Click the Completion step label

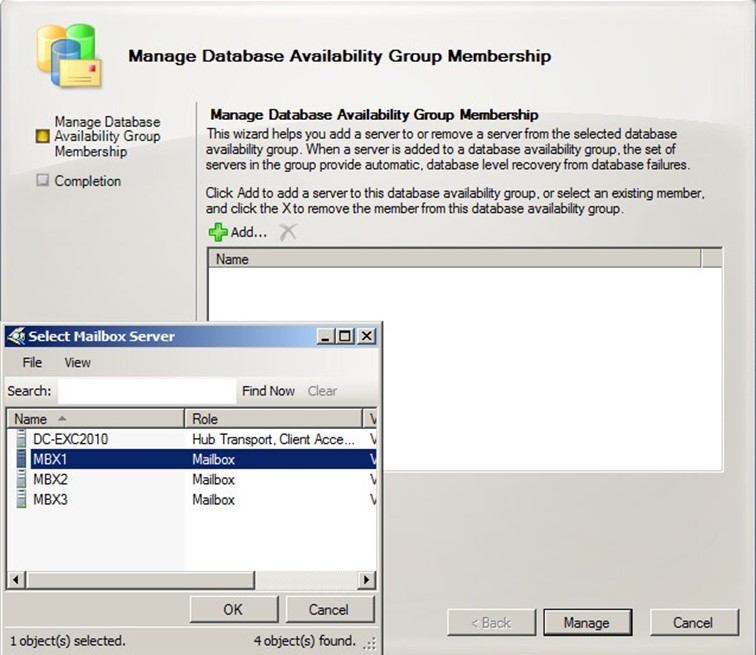point(88,181)
